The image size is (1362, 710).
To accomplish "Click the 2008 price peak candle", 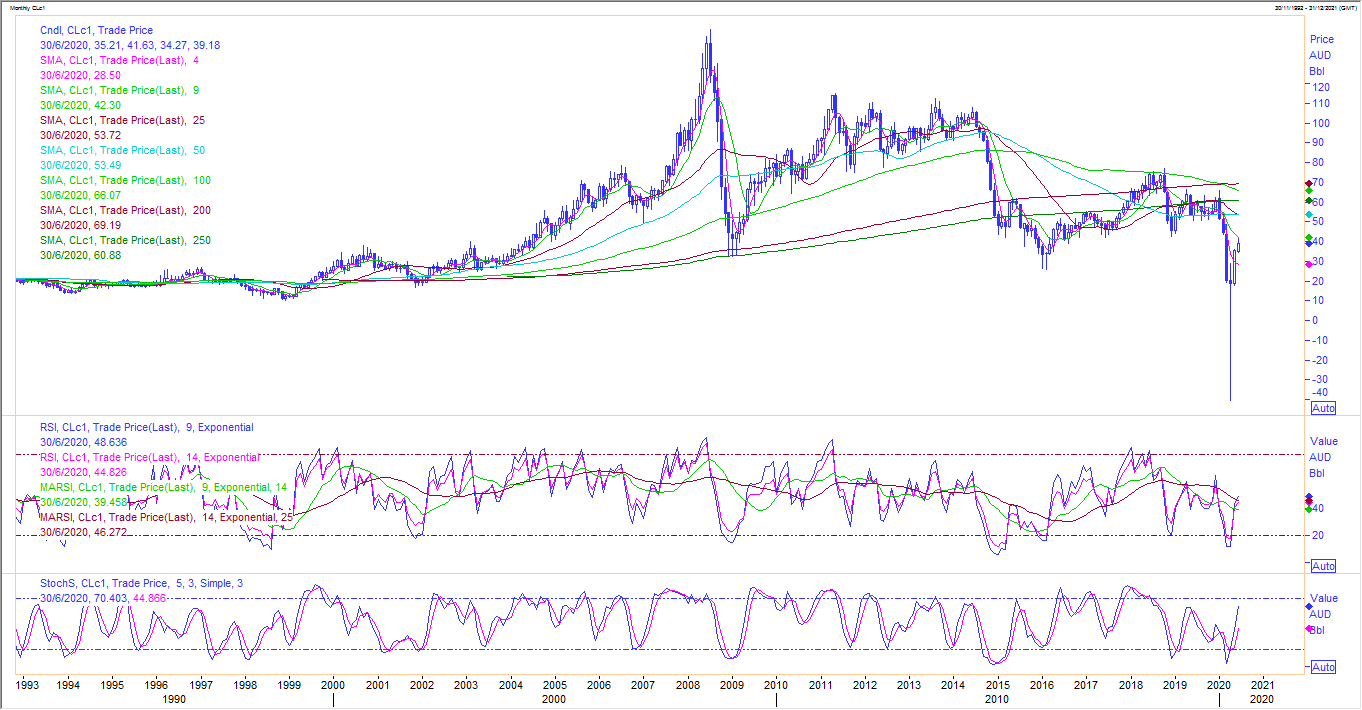I will pos(709,55).
